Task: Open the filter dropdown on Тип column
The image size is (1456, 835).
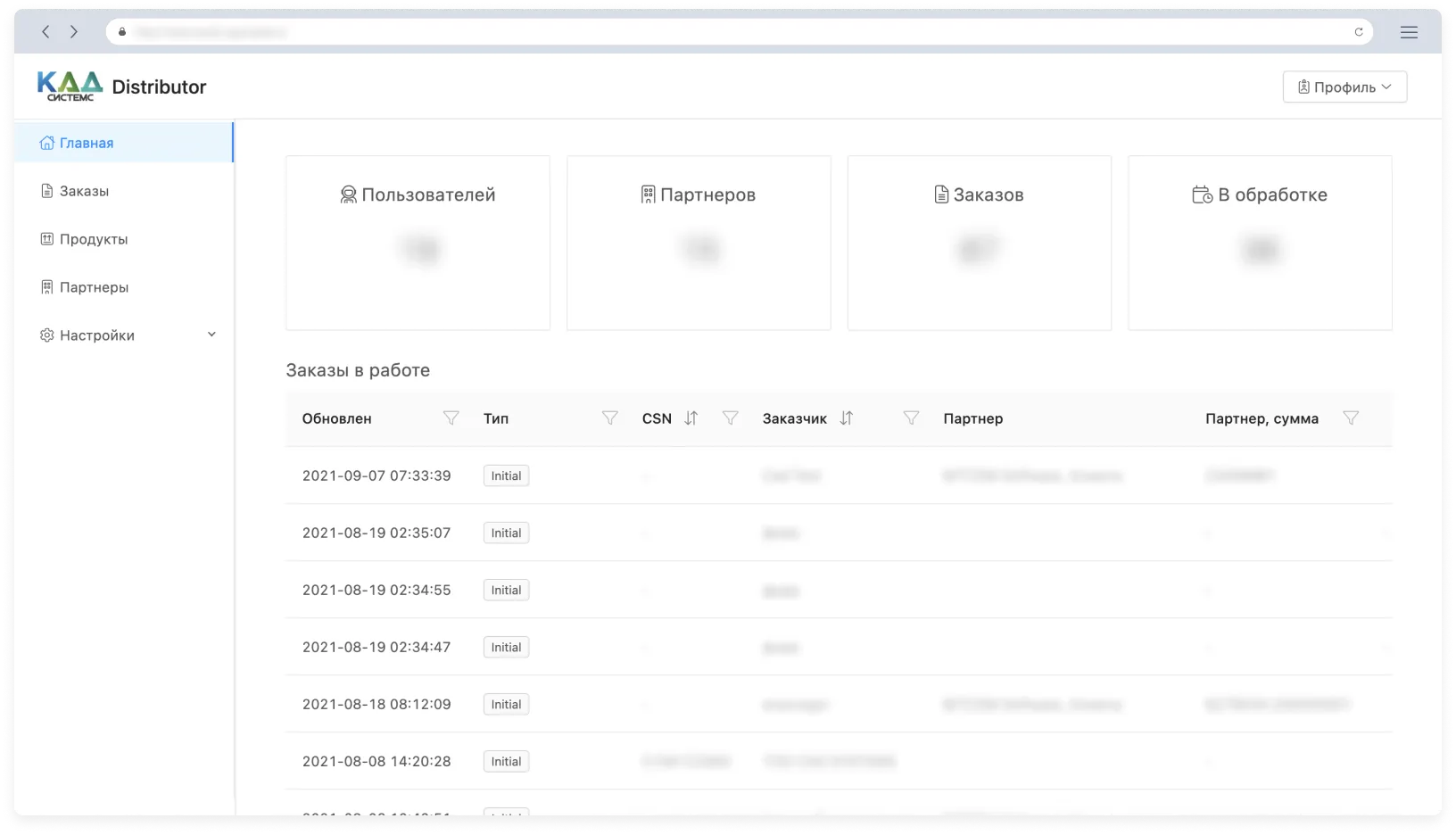Action: (609, 417)
